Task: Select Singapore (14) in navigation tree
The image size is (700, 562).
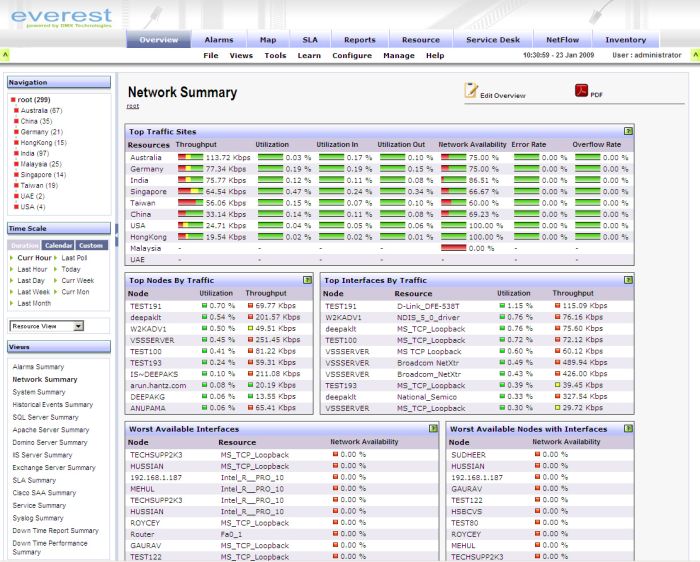Action: [43, 175]
